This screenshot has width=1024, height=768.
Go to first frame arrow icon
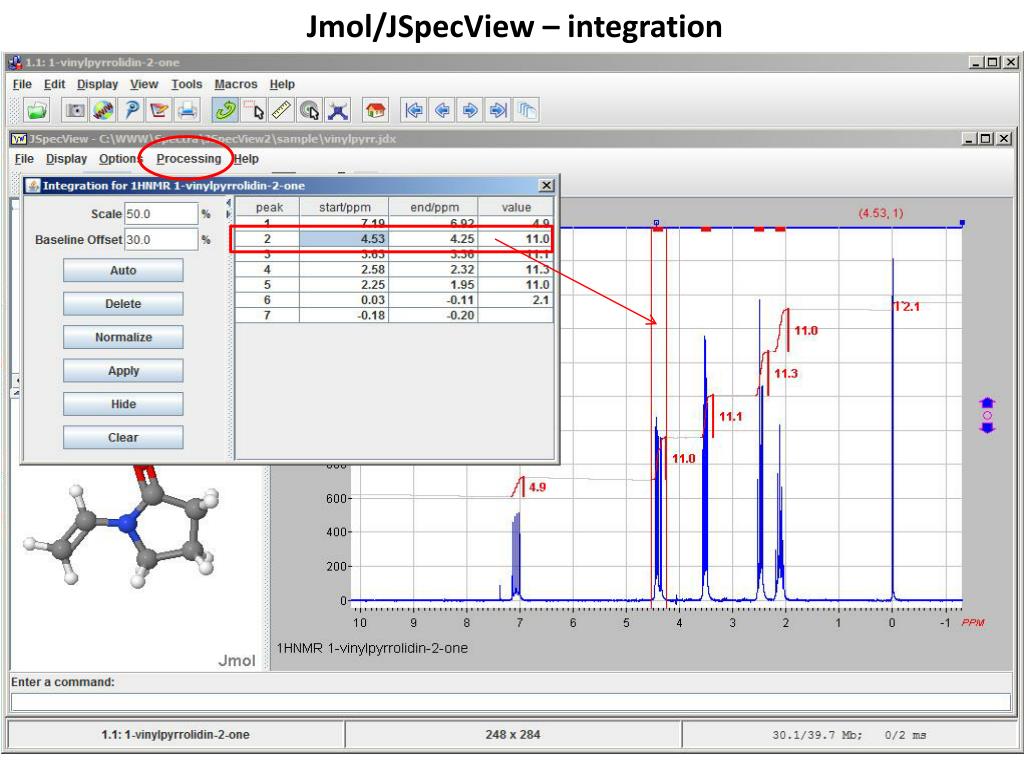(x=413, y=110)
